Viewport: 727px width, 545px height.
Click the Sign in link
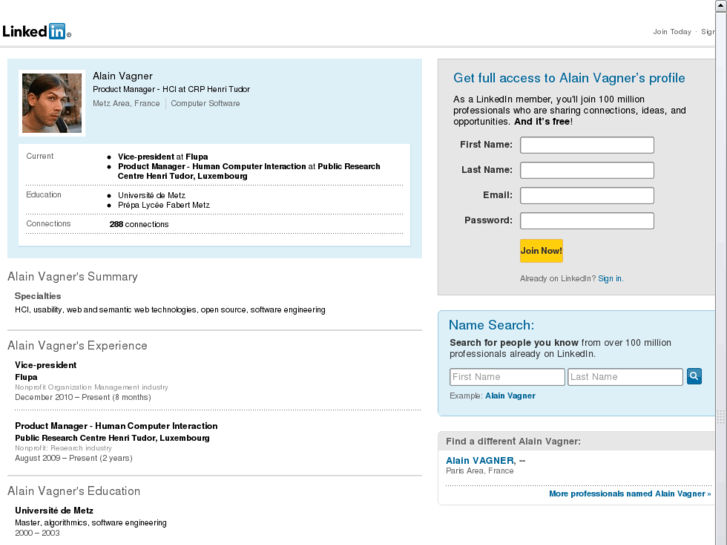pos(610,279)
